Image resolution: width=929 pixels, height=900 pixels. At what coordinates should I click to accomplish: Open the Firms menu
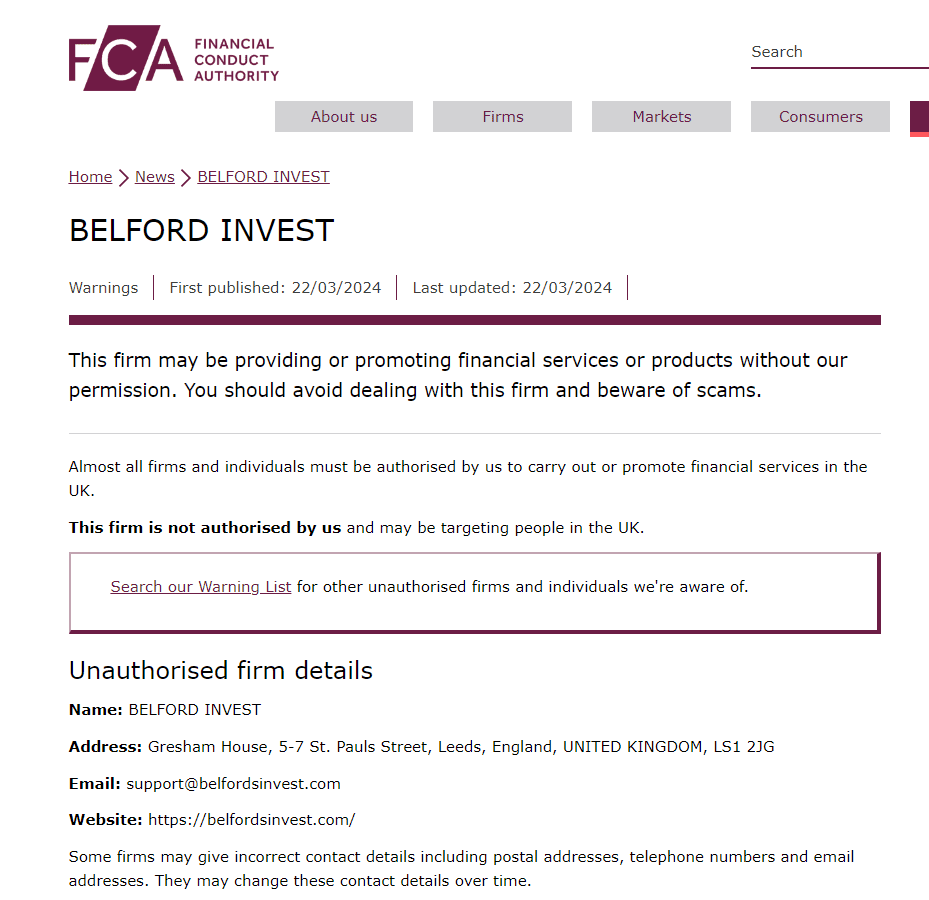(x=502, y=117)
